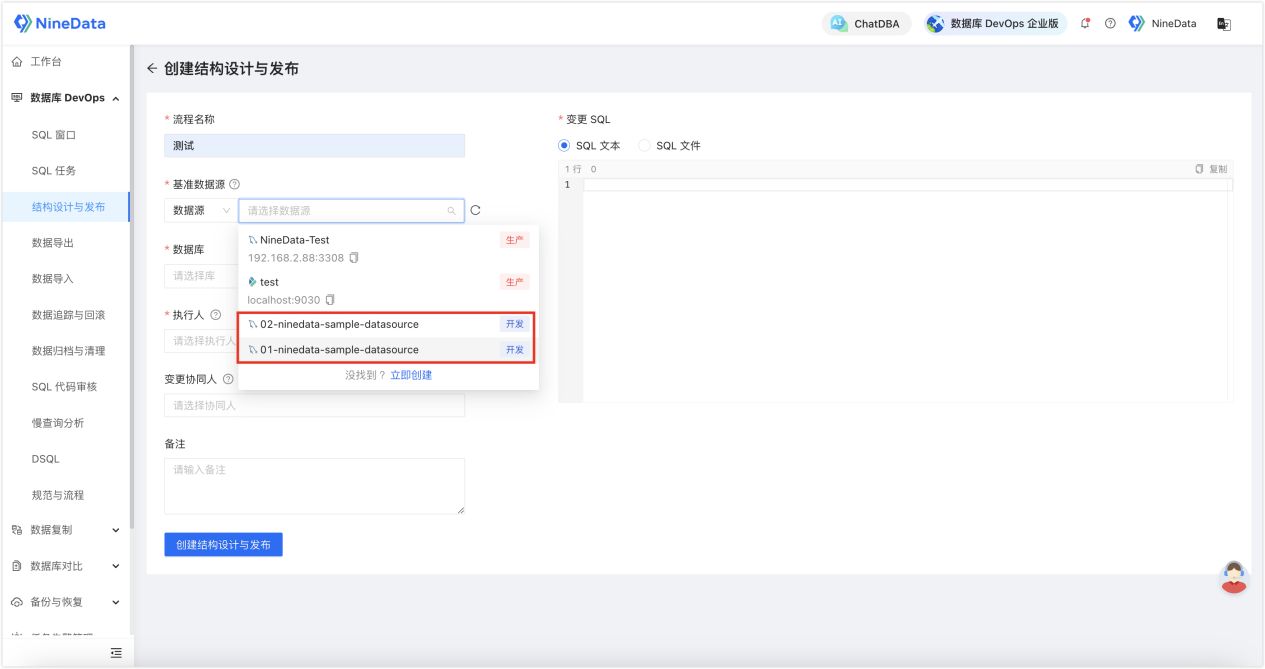Click the 备注 textarea
Image resolution: width=1265 pixels, height=669 pixels.
point(314,486)
